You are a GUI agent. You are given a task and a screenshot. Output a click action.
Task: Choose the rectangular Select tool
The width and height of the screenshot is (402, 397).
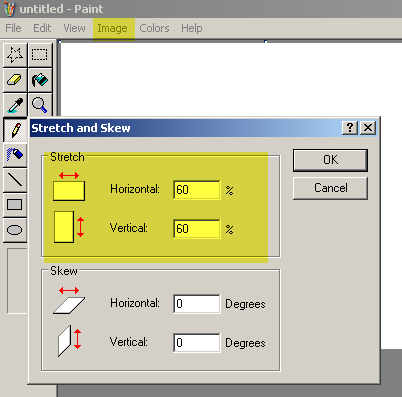(x=40, y=54)
